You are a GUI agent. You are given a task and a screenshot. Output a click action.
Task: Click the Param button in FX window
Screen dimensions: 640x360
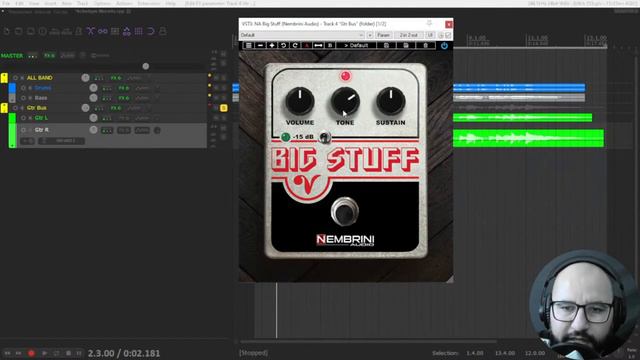383,35
